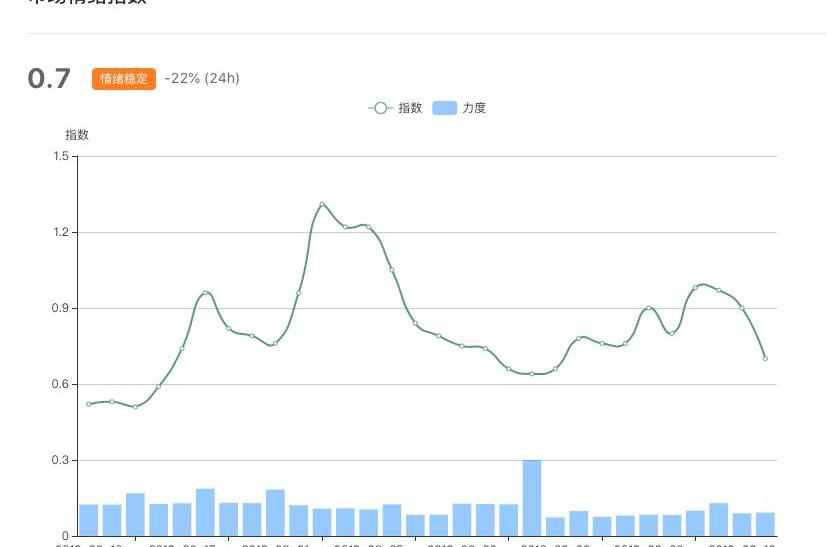Click the -22% (24h) change text
832x547 pixels.
click(x=202, y=79)
